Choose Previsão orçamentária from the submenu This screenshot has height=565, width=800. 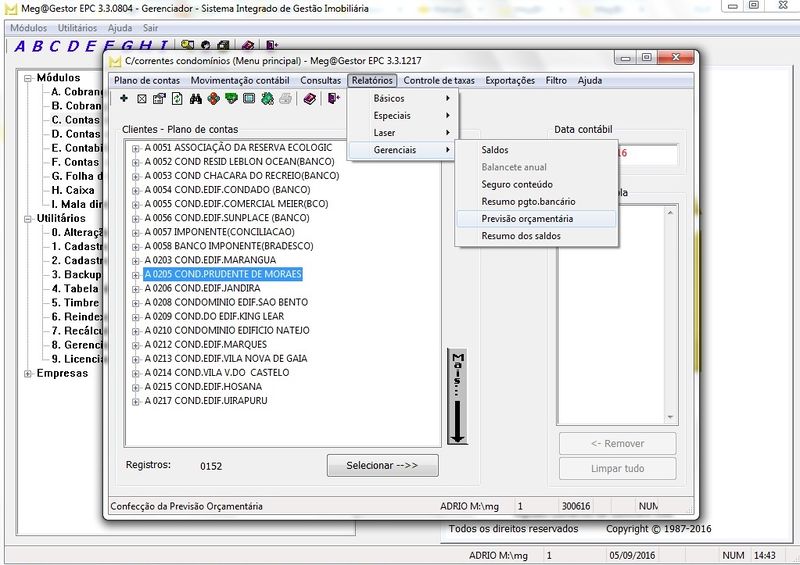coord(527,218)
